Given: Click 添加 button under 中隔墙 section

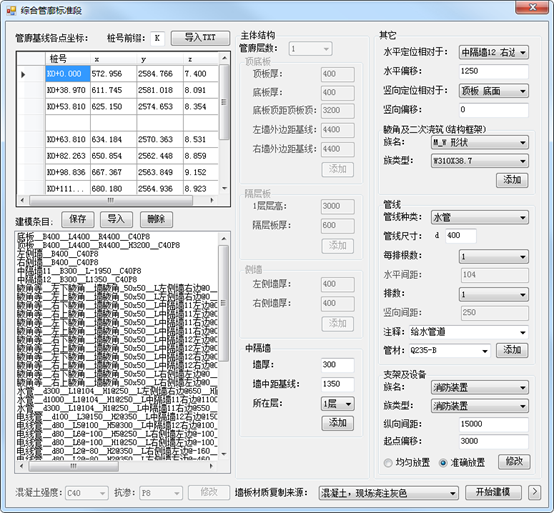Looking at the screenshot, I should (x=337, y=423).
